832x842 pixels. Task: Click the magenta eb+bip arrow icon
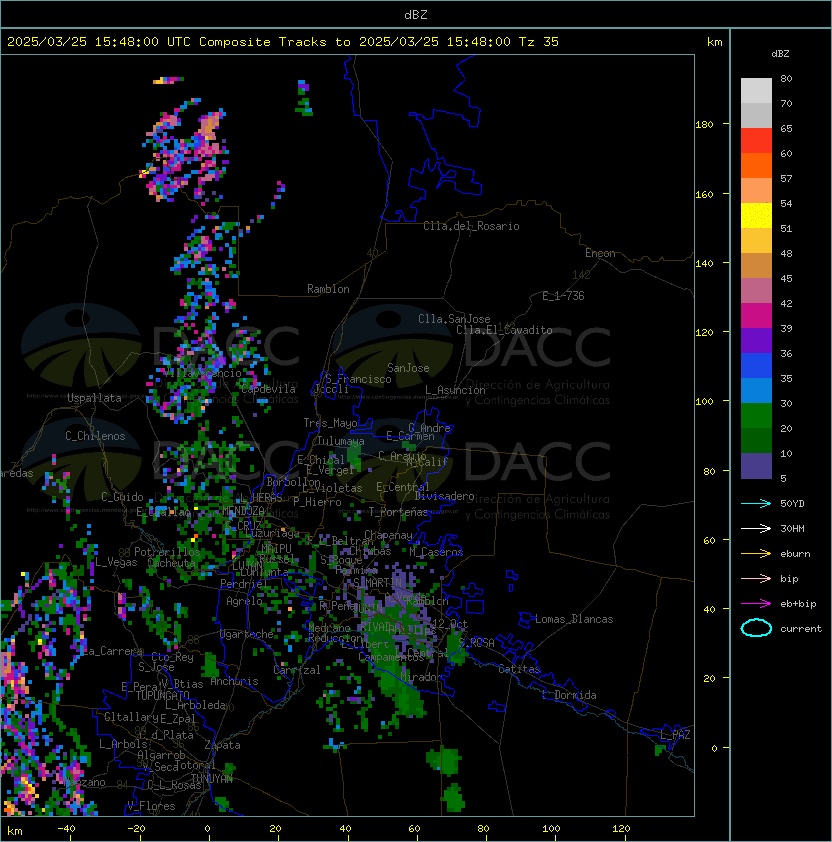tap(756, 604)
